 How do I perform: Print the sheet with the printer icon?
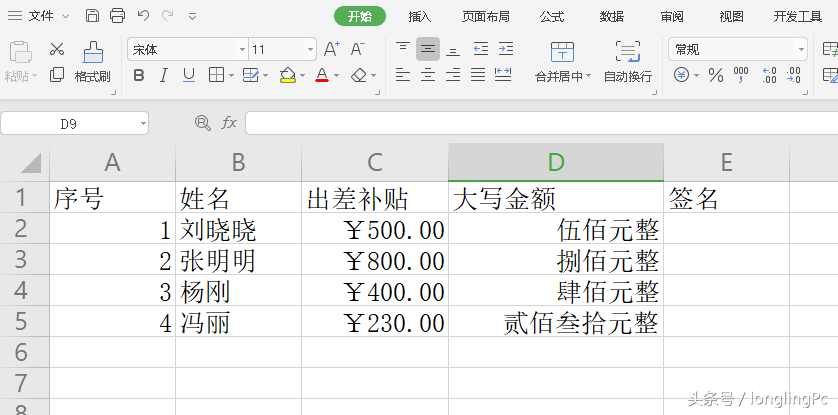point(118,15)
